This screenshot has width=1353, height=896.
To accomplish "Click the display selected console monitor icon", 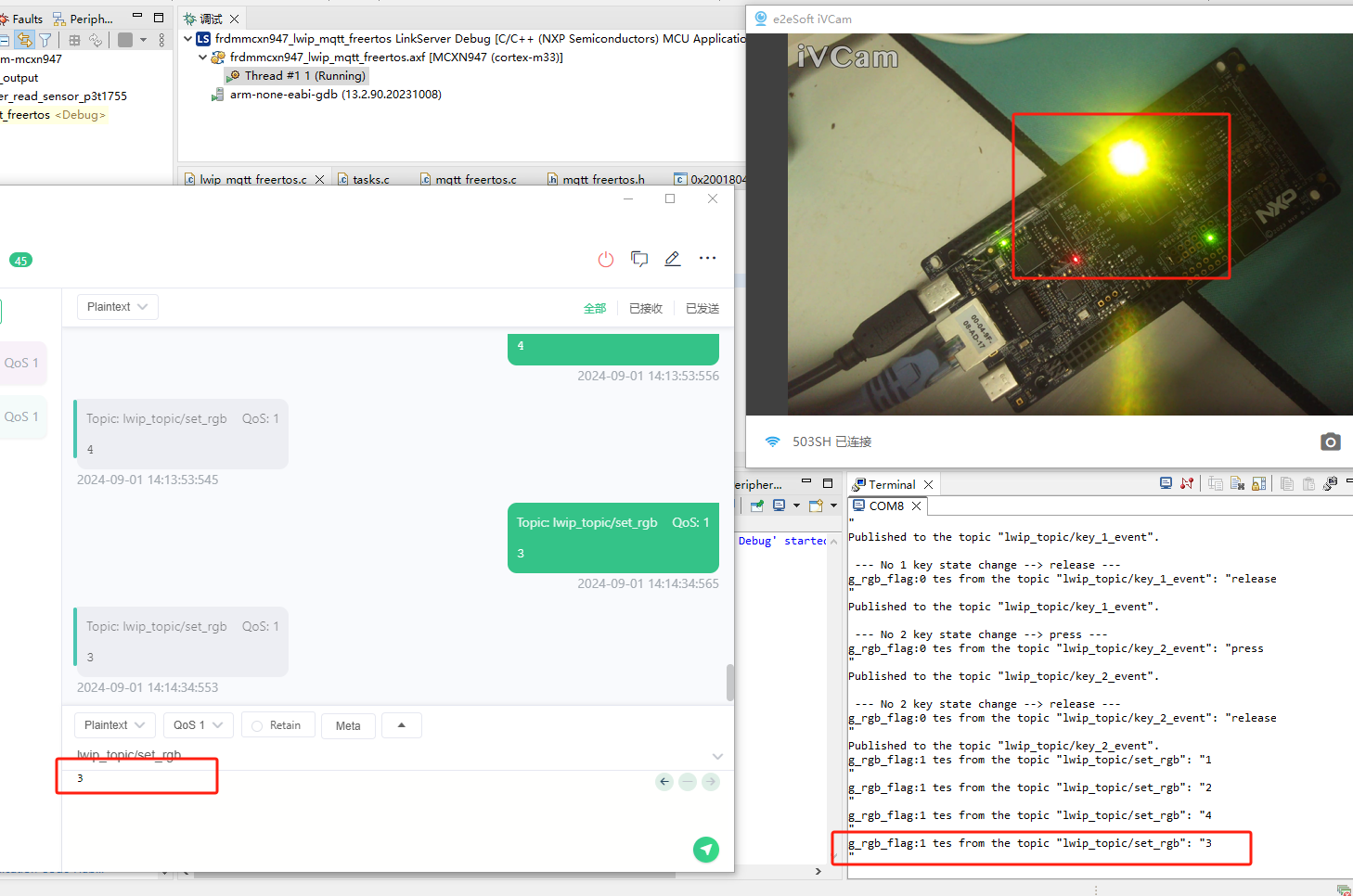I will coord(780,506).
